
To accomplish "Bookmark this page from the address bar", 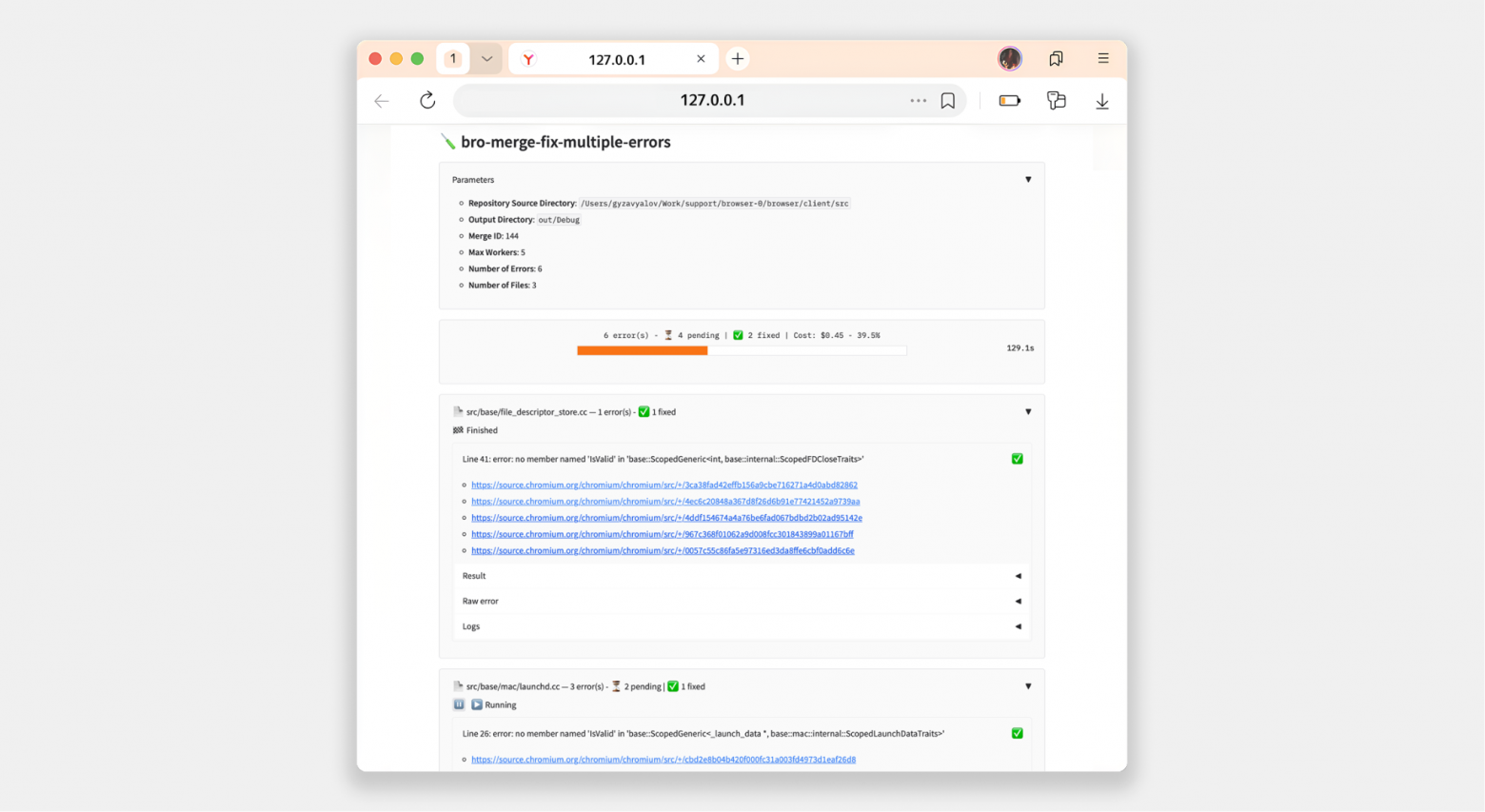I will 948,100.
